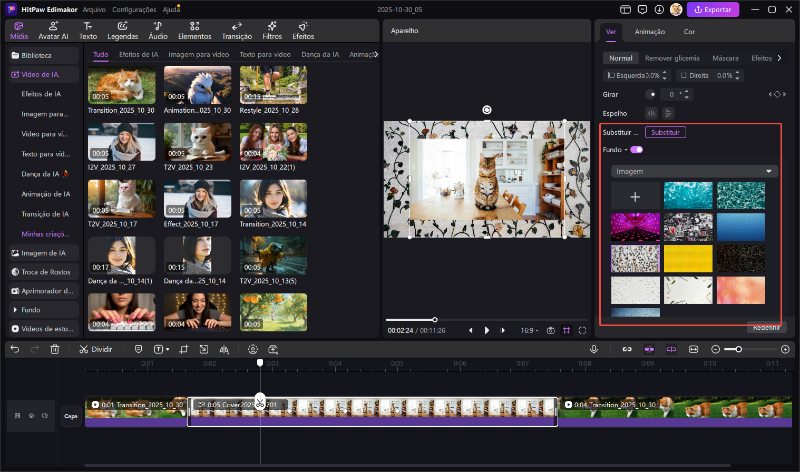Screen dimensions: 800x472
Task: Open the Arquivo menu
Action: (x=94, y=10)
